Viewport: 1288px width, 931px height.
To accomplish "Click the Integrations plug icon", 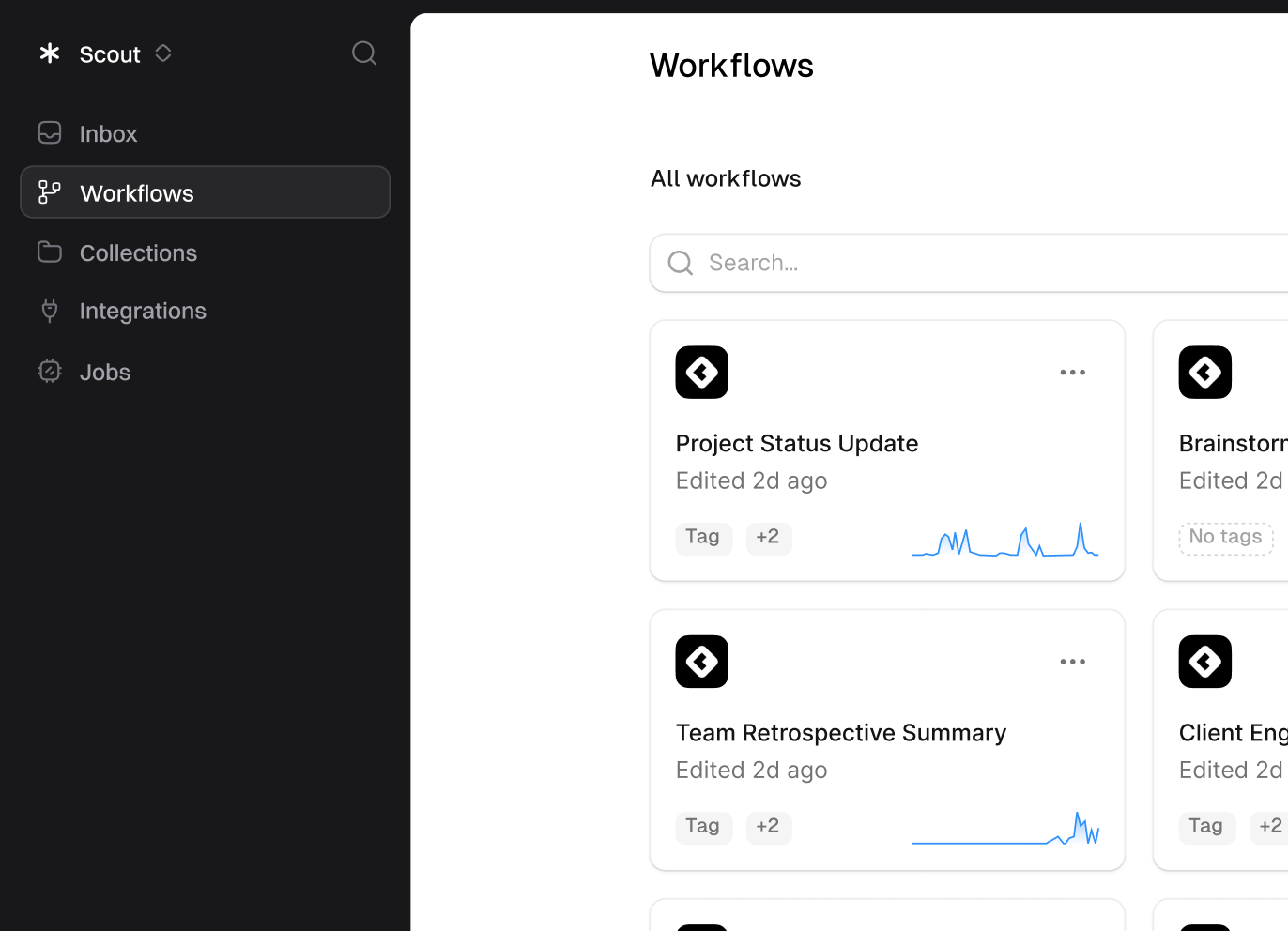I will tap(50, 311).
